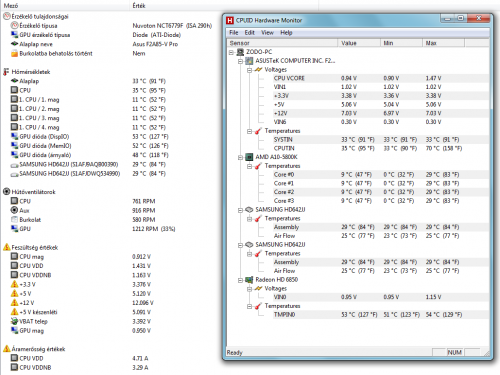This screenshot has height=375, width=500.
Task: Collapse the Temperatures node under ASUSTeK
Action: click(249, 131)
